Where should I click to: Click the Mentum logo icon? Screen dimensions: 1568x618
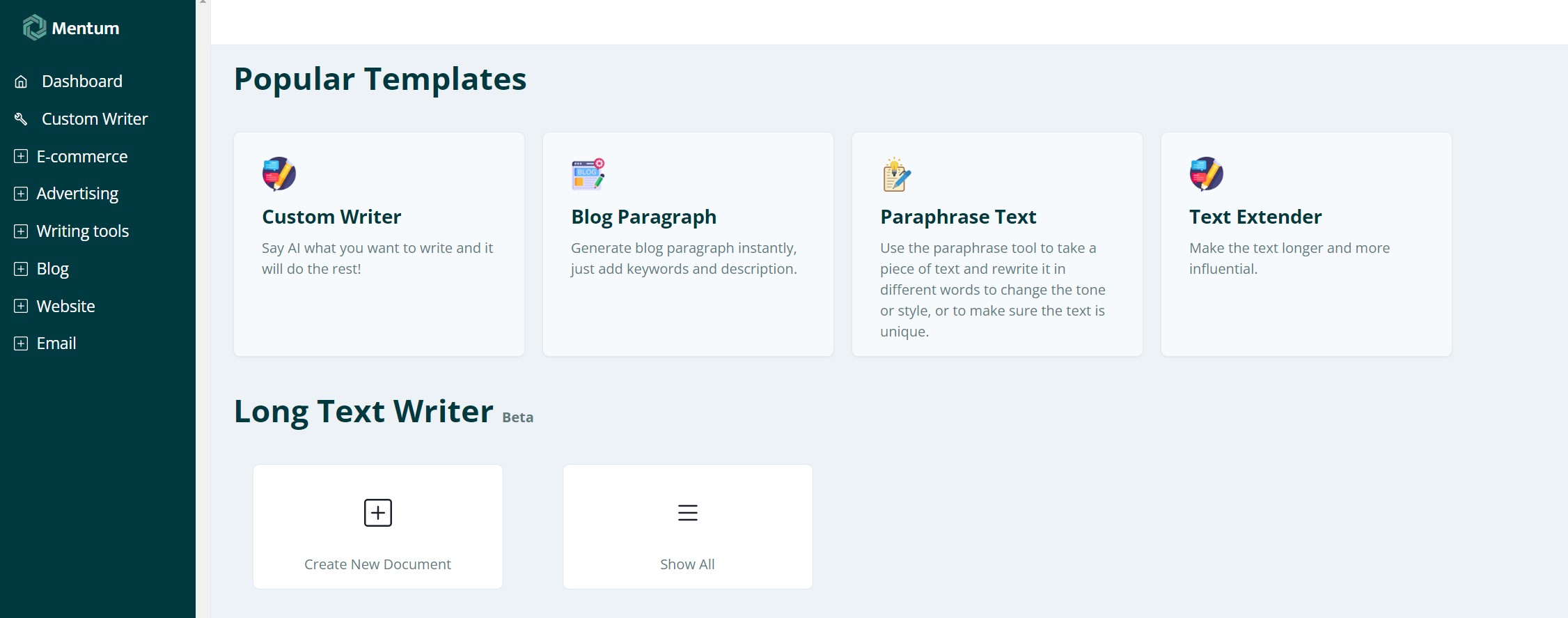pyautogui.click(x=34, y=28)
